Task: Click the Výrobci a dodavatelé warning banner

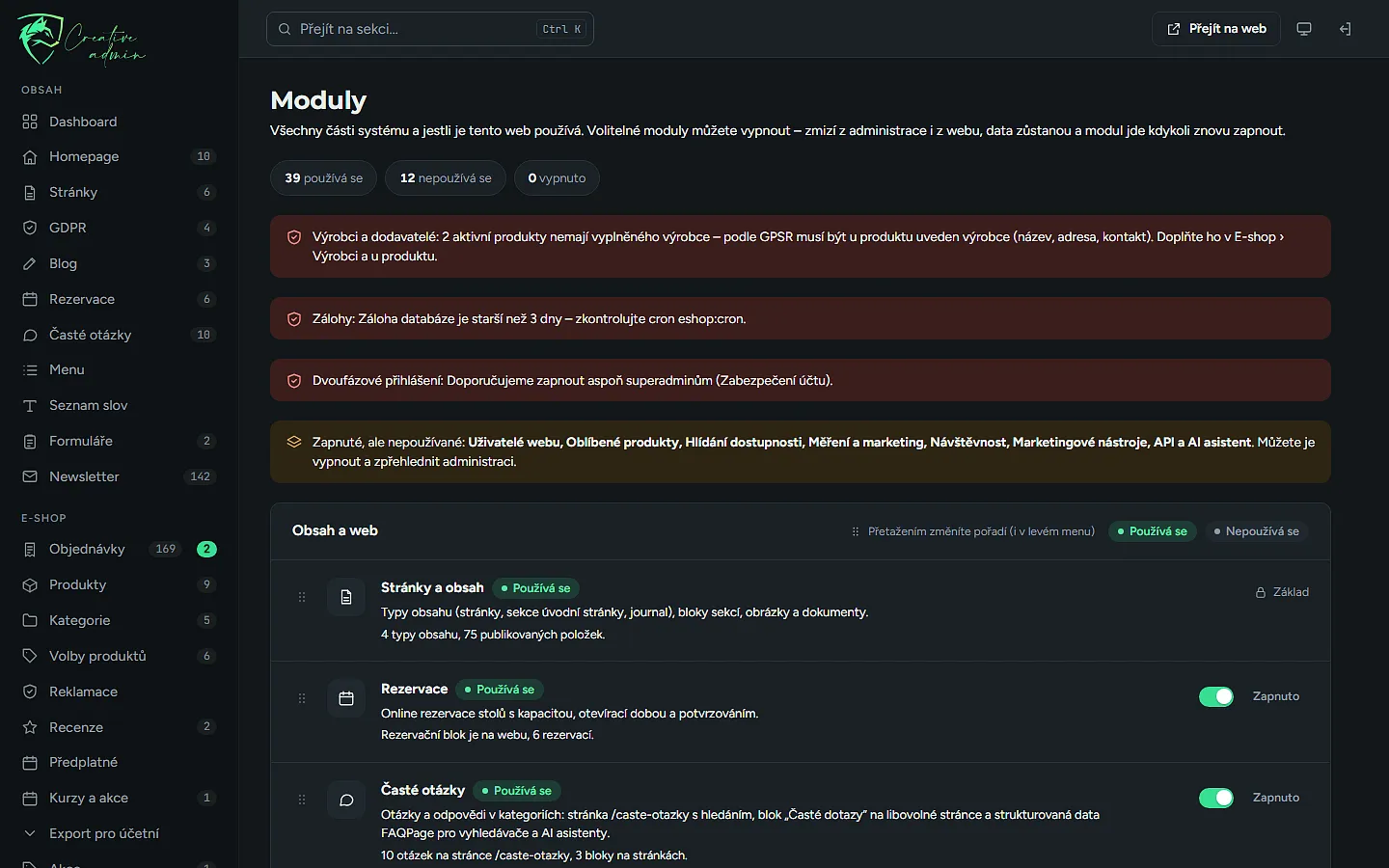Action: tap(801, 246)
